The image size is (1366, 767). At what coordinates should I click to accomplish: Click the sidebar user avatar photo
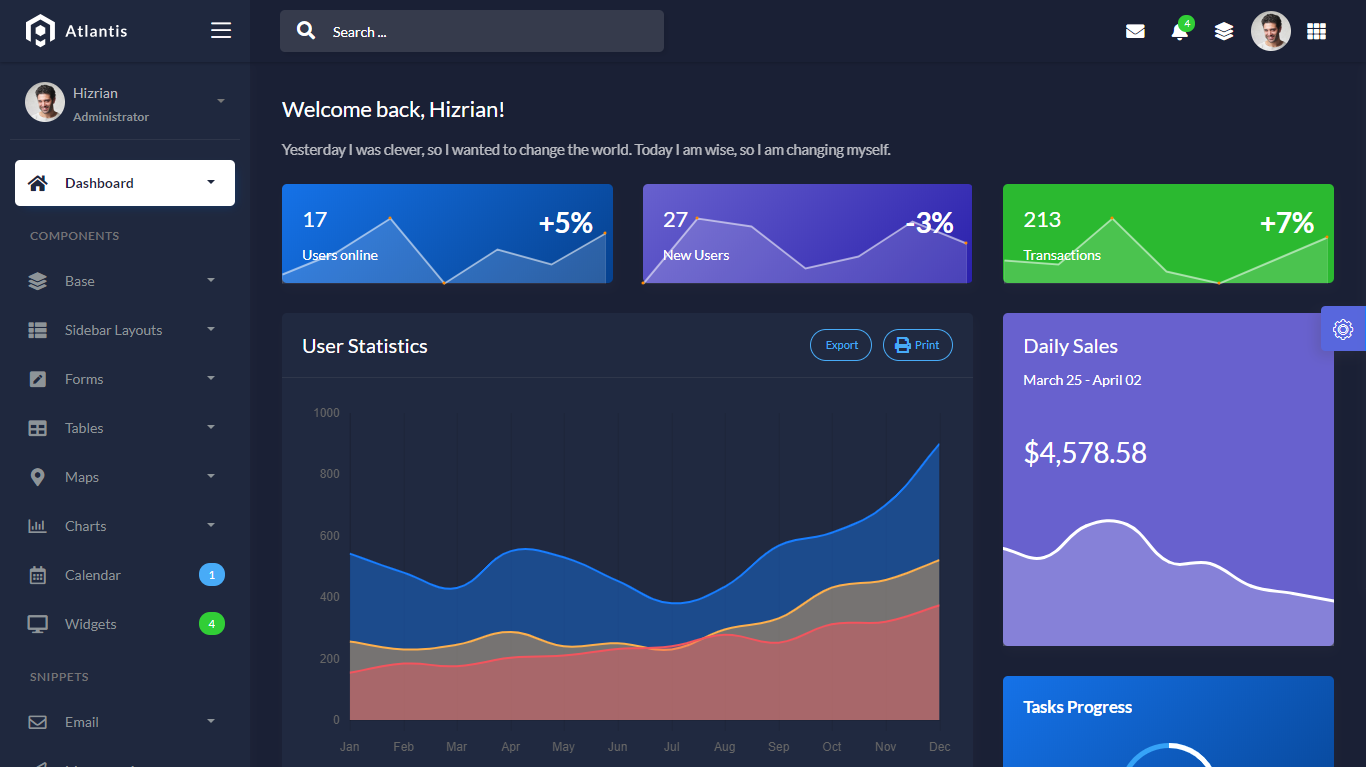(45, 102)
